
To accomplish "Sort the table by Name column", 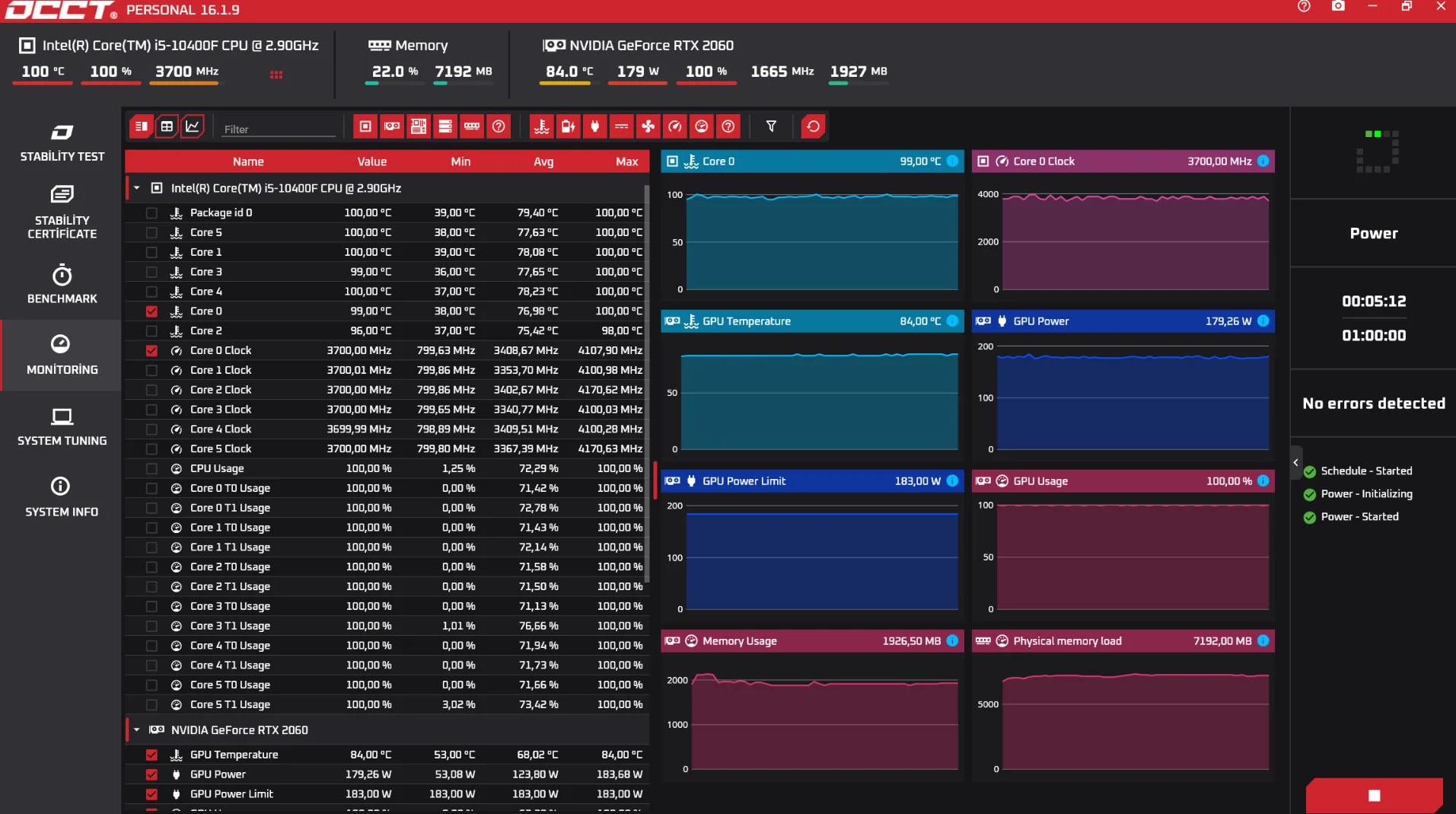I will tap(248, 161).
